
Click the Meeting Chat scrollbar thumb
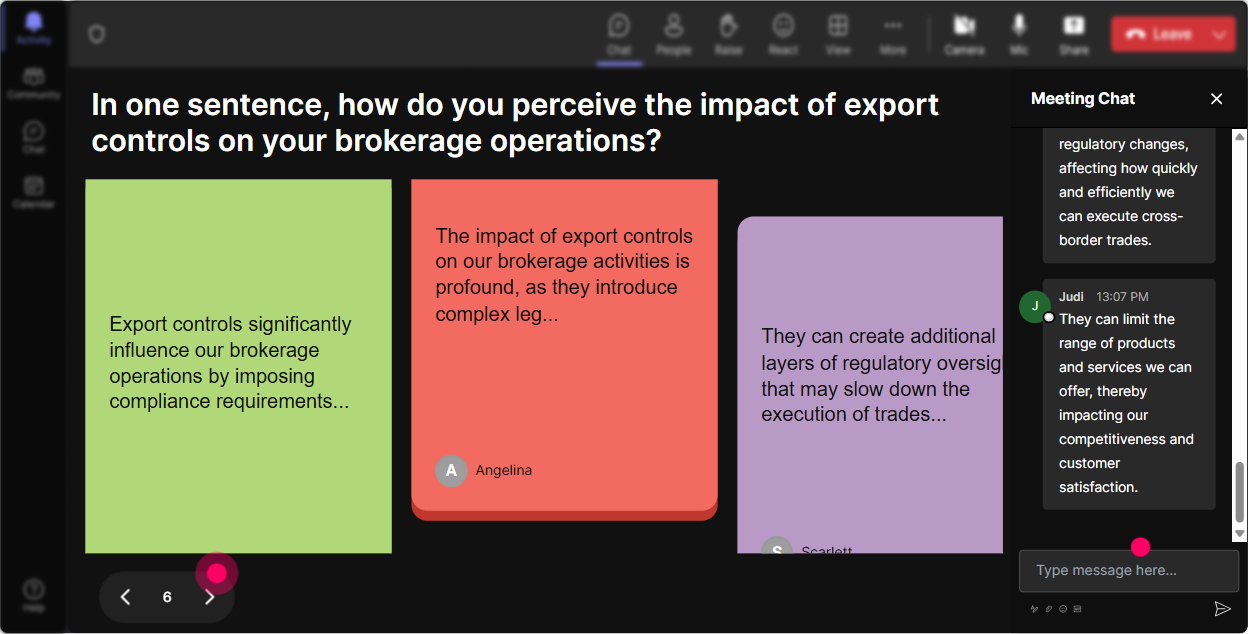coord(1240,492)
